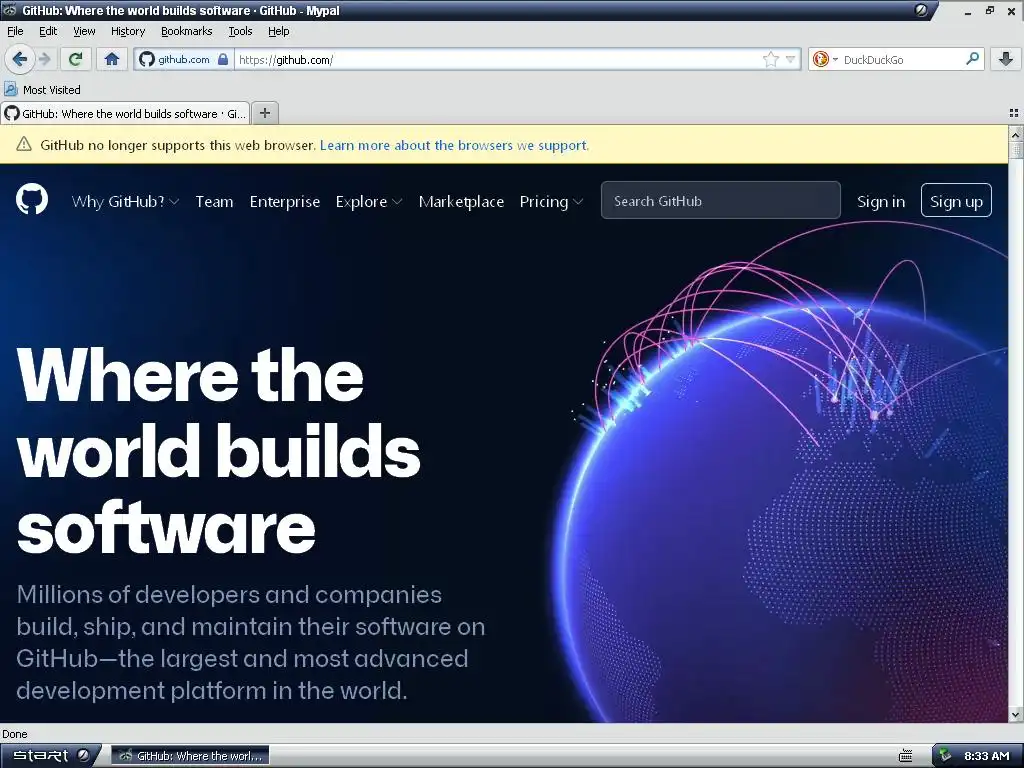The width and height of the screenshot is (1024, 768).
Task: Click the 'Where the world builds software' heading
Action: (218, 451)
